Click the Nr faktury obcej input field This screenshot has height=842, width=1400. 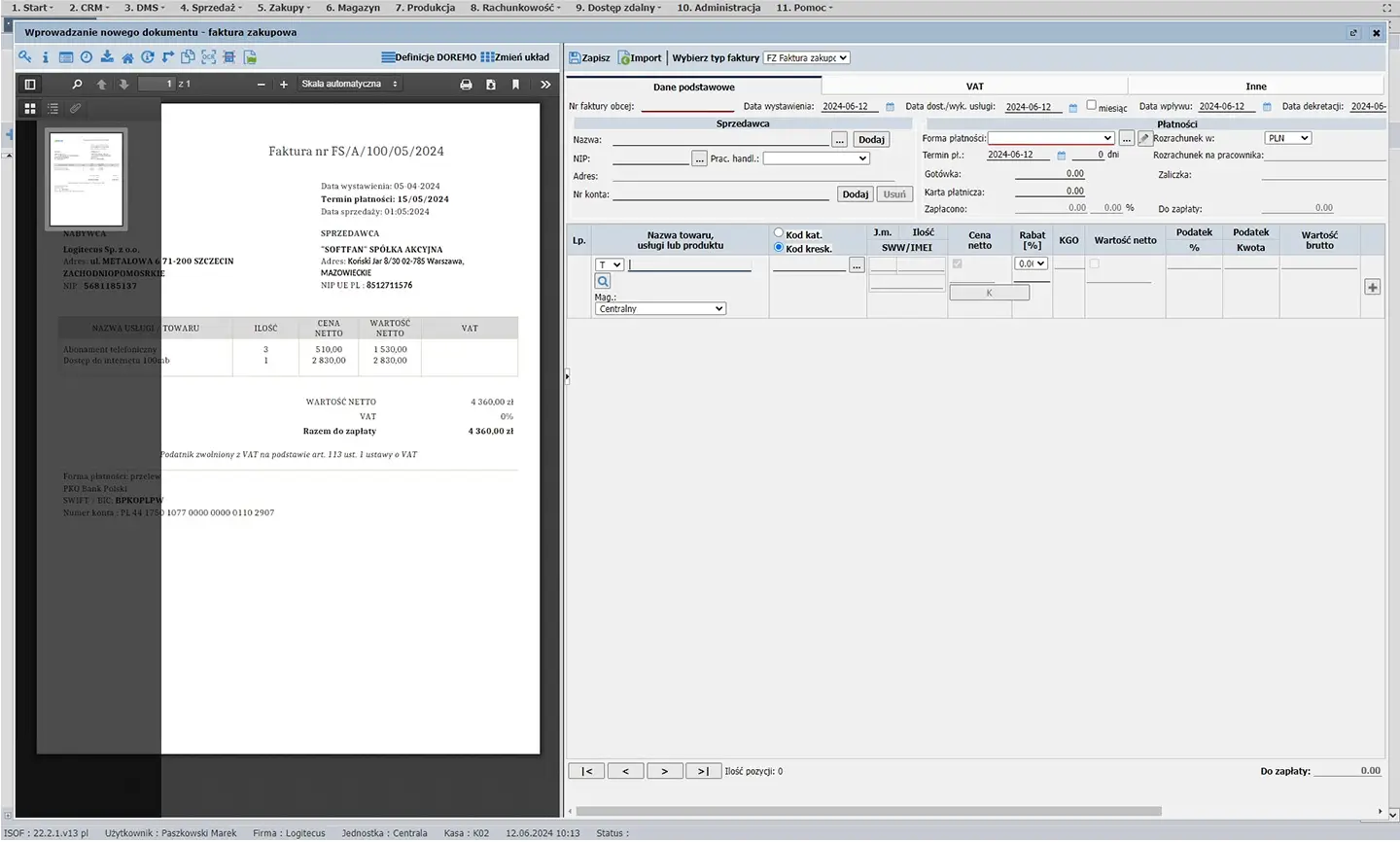(687, 106)
